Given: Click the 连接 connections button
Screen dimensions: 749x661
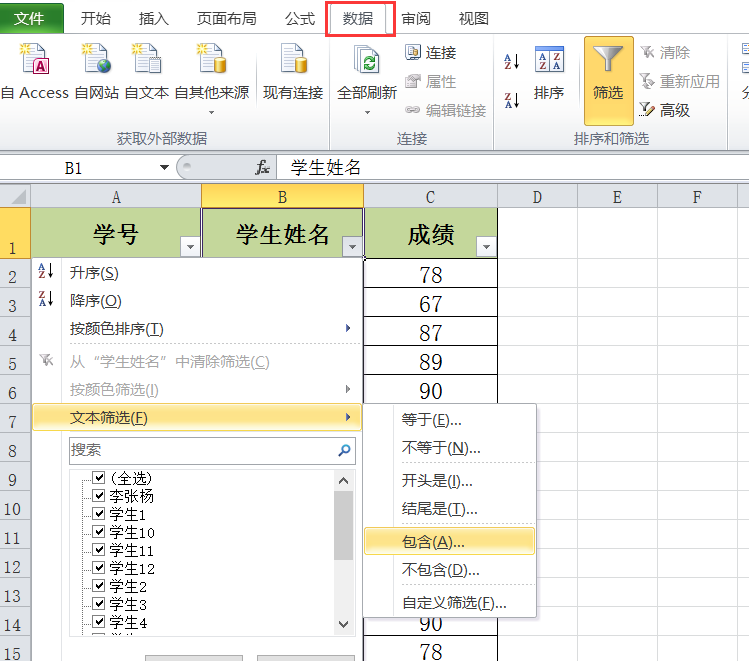Looking at the screenshot, I should [x=431, y=53].
